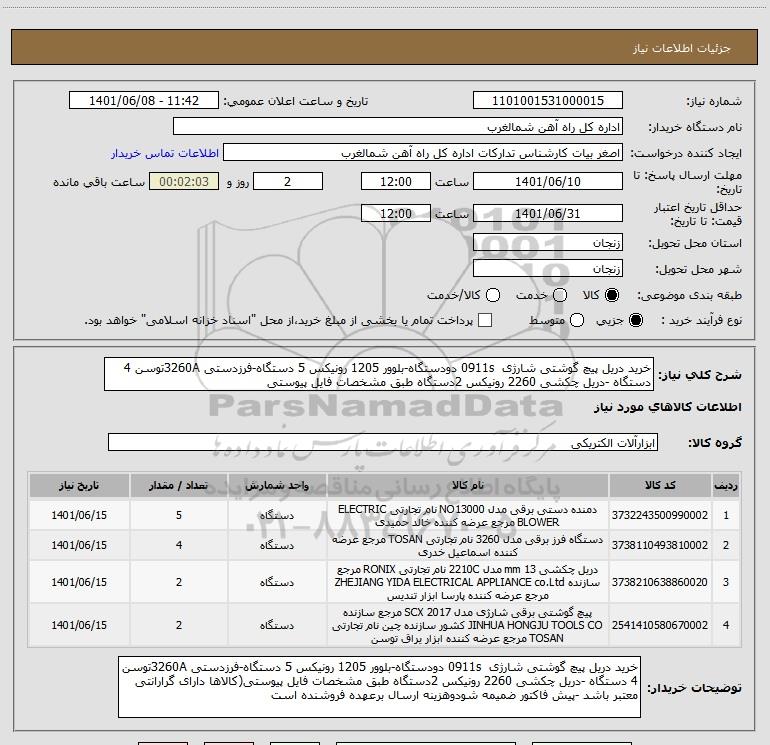Viewport: 770px width, 745px height.
Task: Click quantity 4 in row 2
Action: pyautogui.click(x=179, y=545)
